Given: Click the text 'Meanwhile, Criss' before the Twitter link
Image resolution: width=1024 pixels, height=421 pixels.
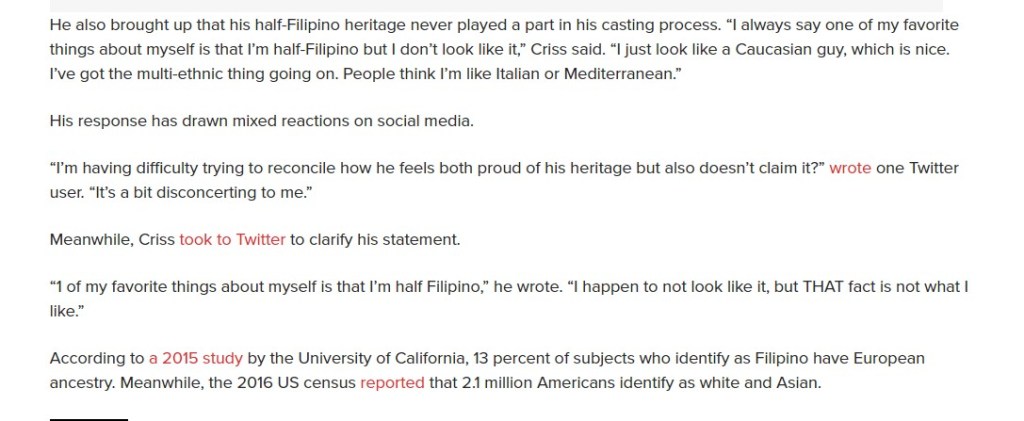Looking at the screenshot, I should coord(112,240).
